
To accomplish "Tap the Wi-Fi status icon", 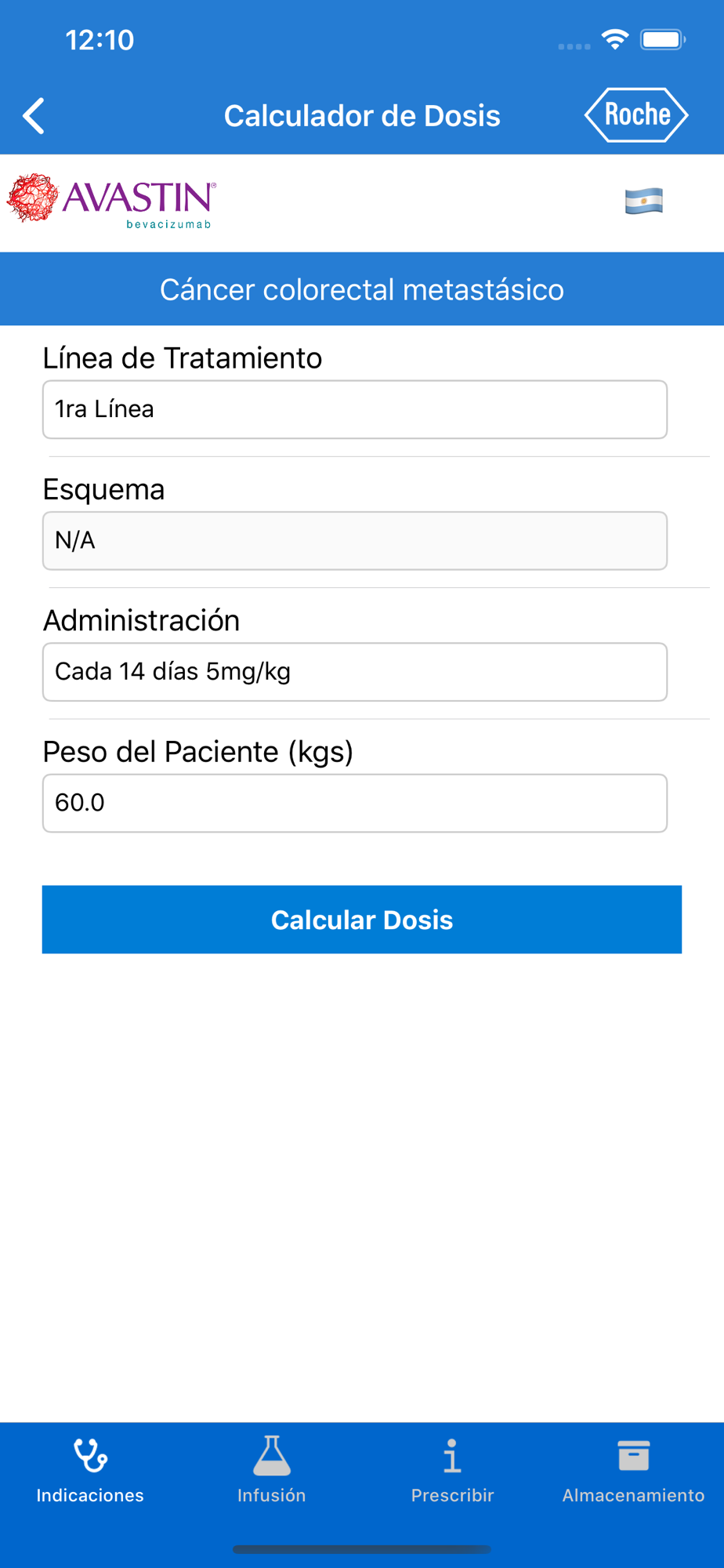I will (x=615, y=39).
